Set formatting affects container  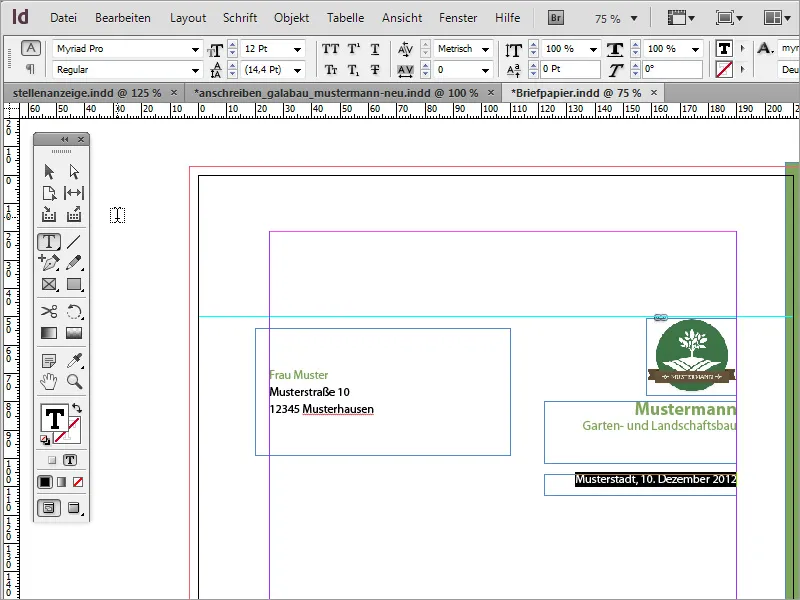tap(52, 460)
